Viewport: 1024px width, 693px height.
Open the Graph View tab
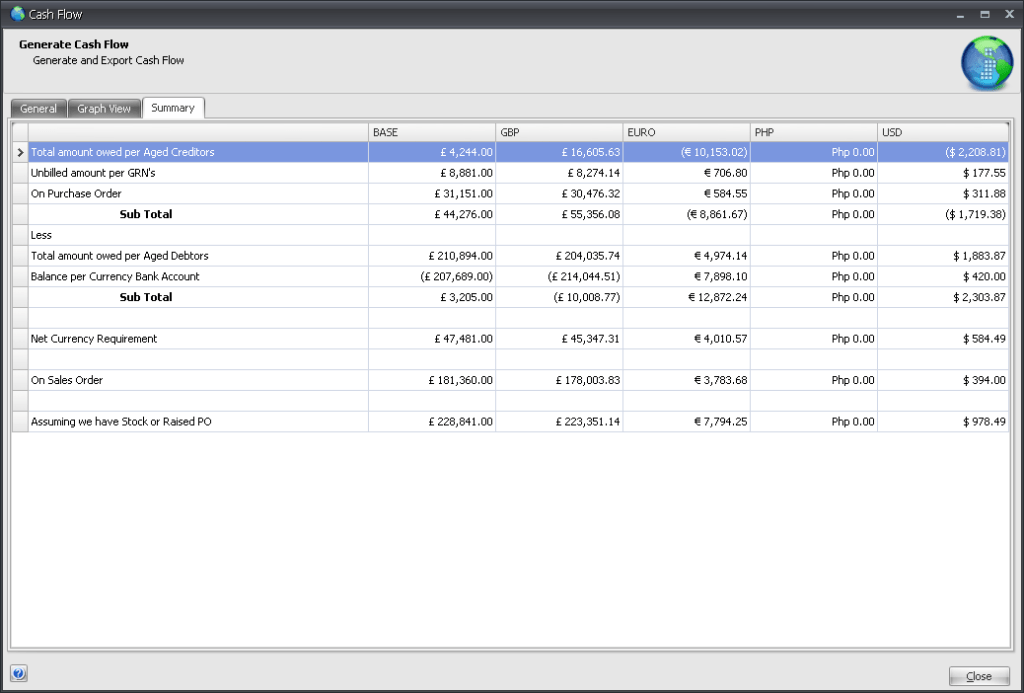[x=104, y=108]
